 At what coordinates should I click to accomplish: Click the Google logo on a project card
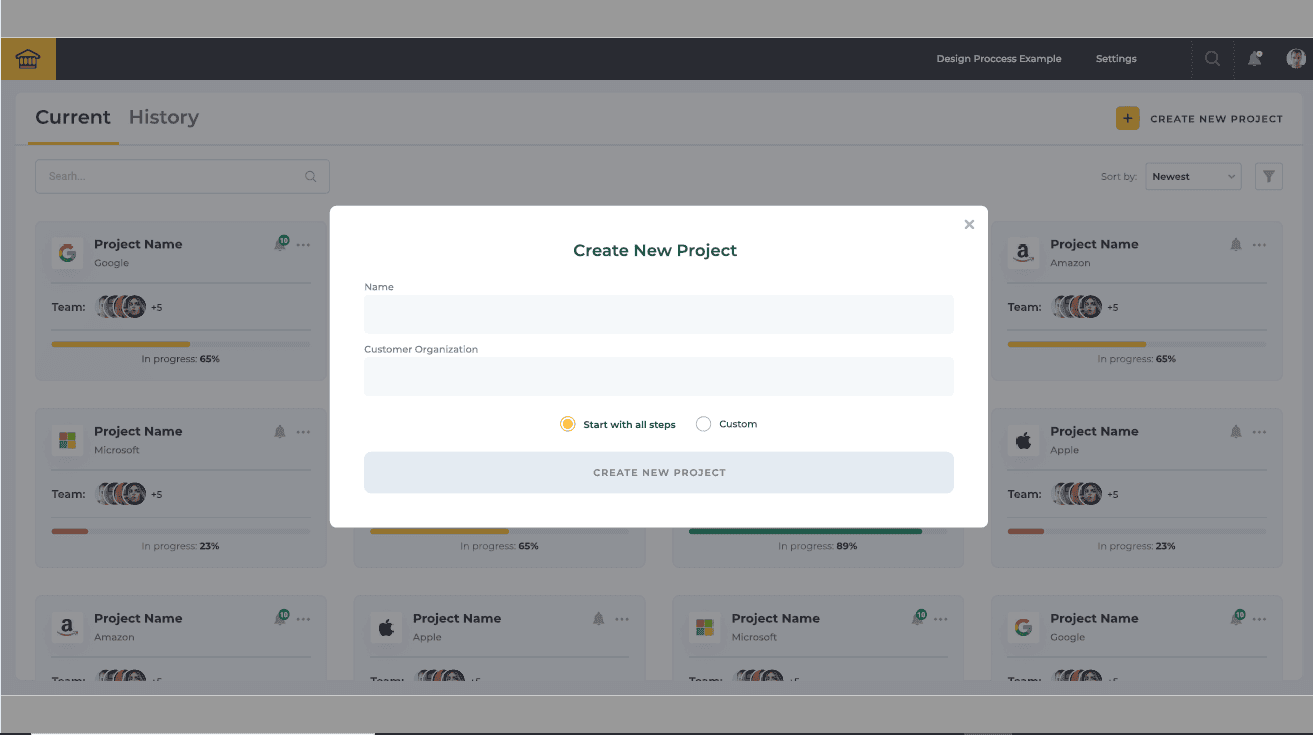(x=67, y=253)
